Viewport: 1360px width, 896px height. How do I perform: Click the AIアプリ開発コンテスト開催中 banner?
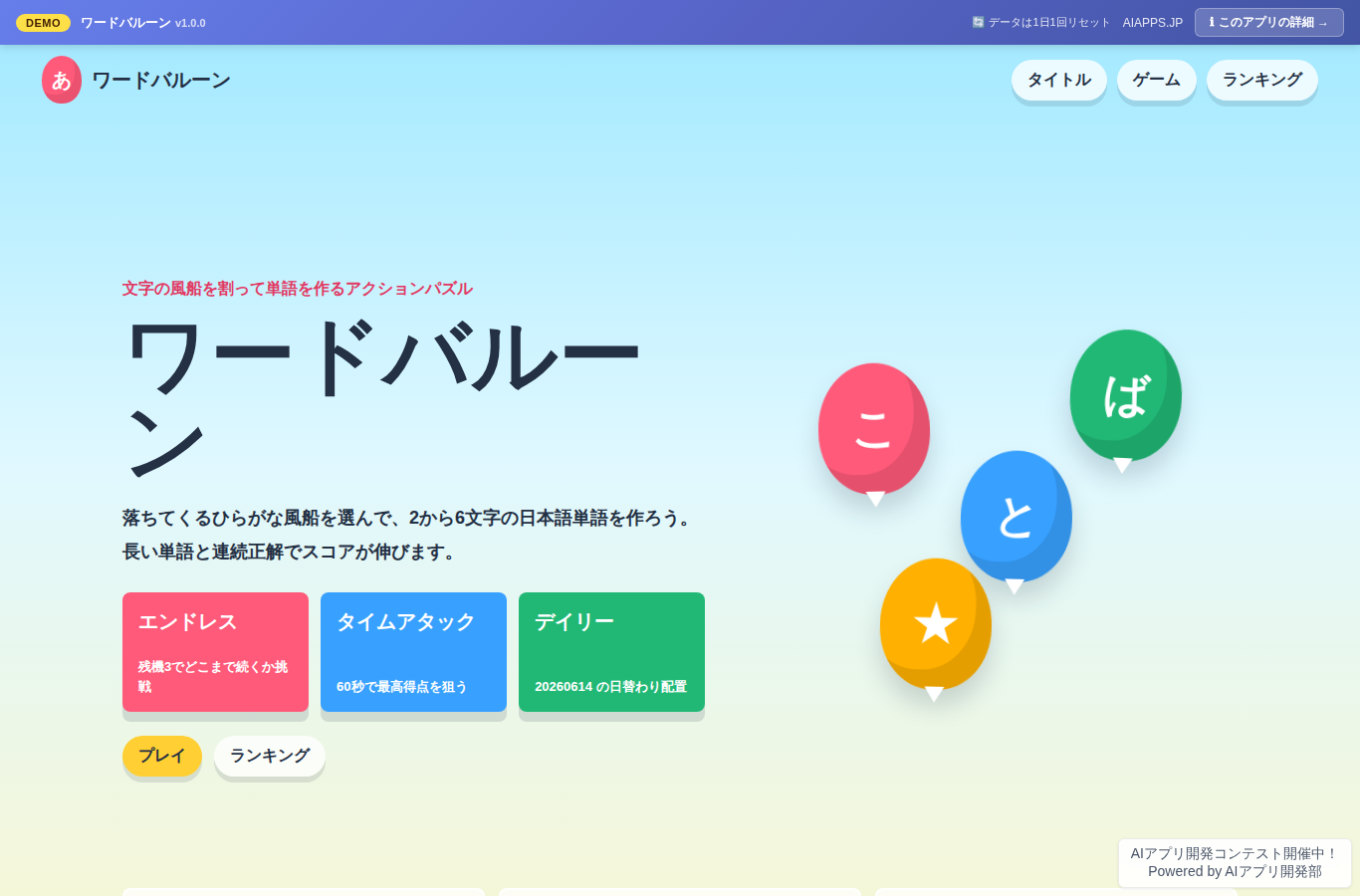click(1235, 862)
